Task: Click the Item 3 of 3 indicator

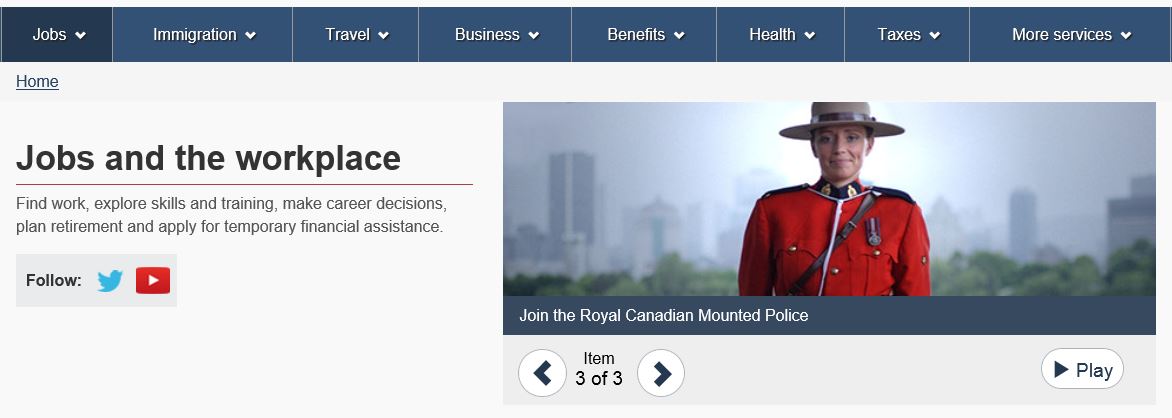Action: coord(599,369)
